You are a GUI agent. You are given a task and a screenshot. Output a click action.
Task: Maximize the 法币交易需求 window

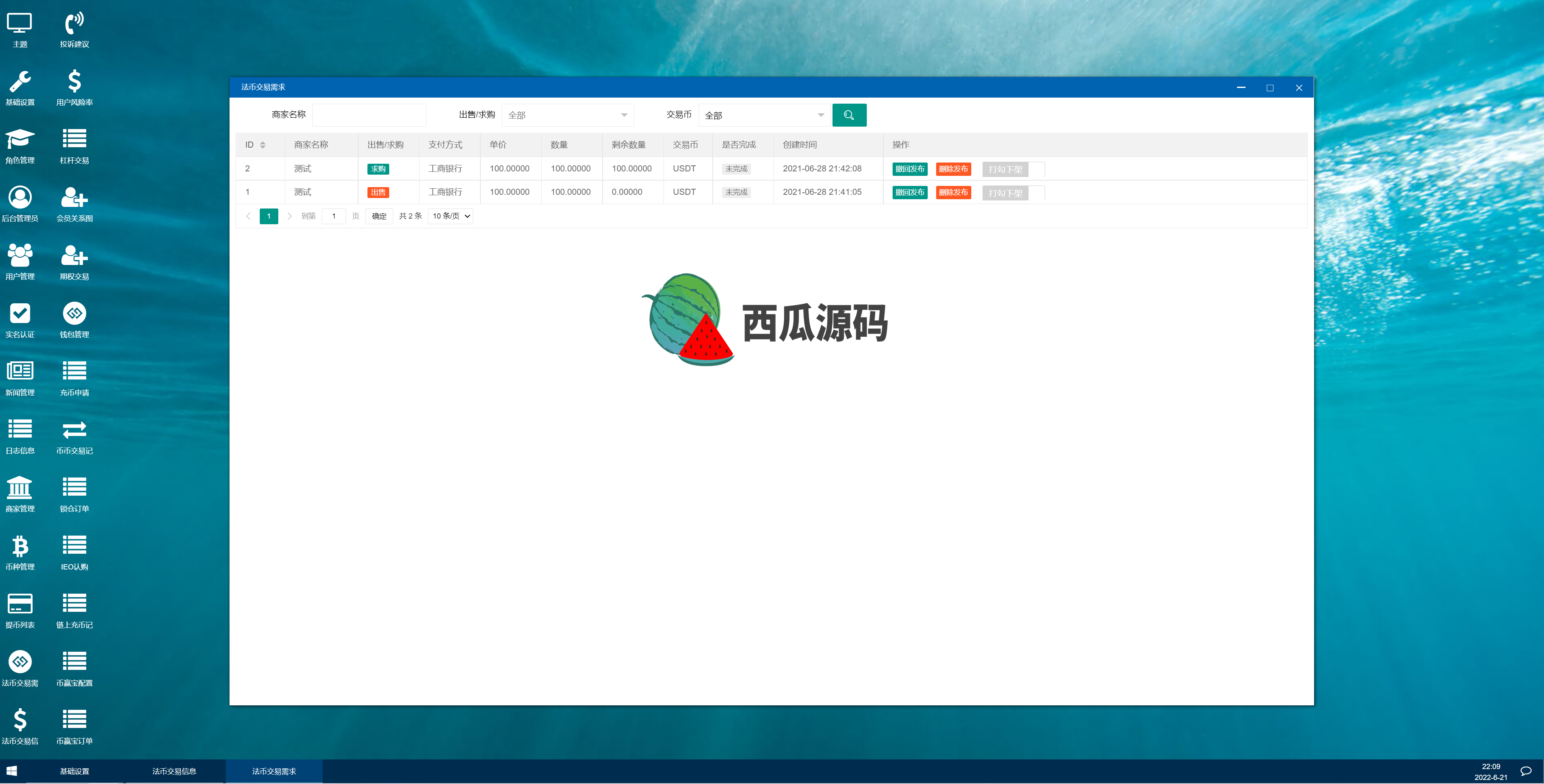point(1269,88)
